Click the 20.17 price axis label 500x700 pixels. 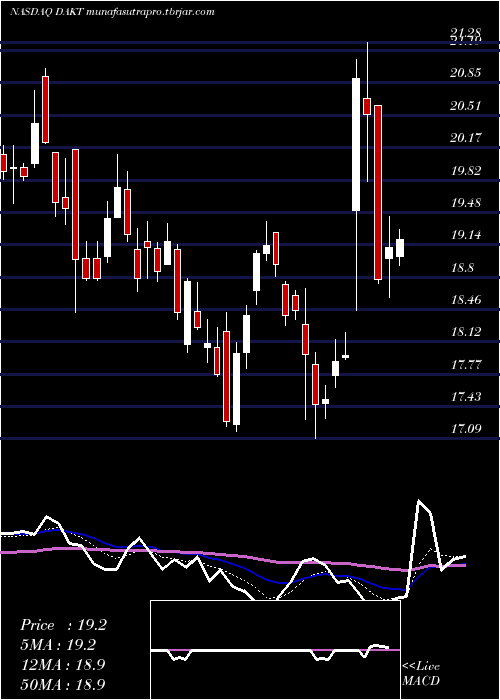(466, 138)
